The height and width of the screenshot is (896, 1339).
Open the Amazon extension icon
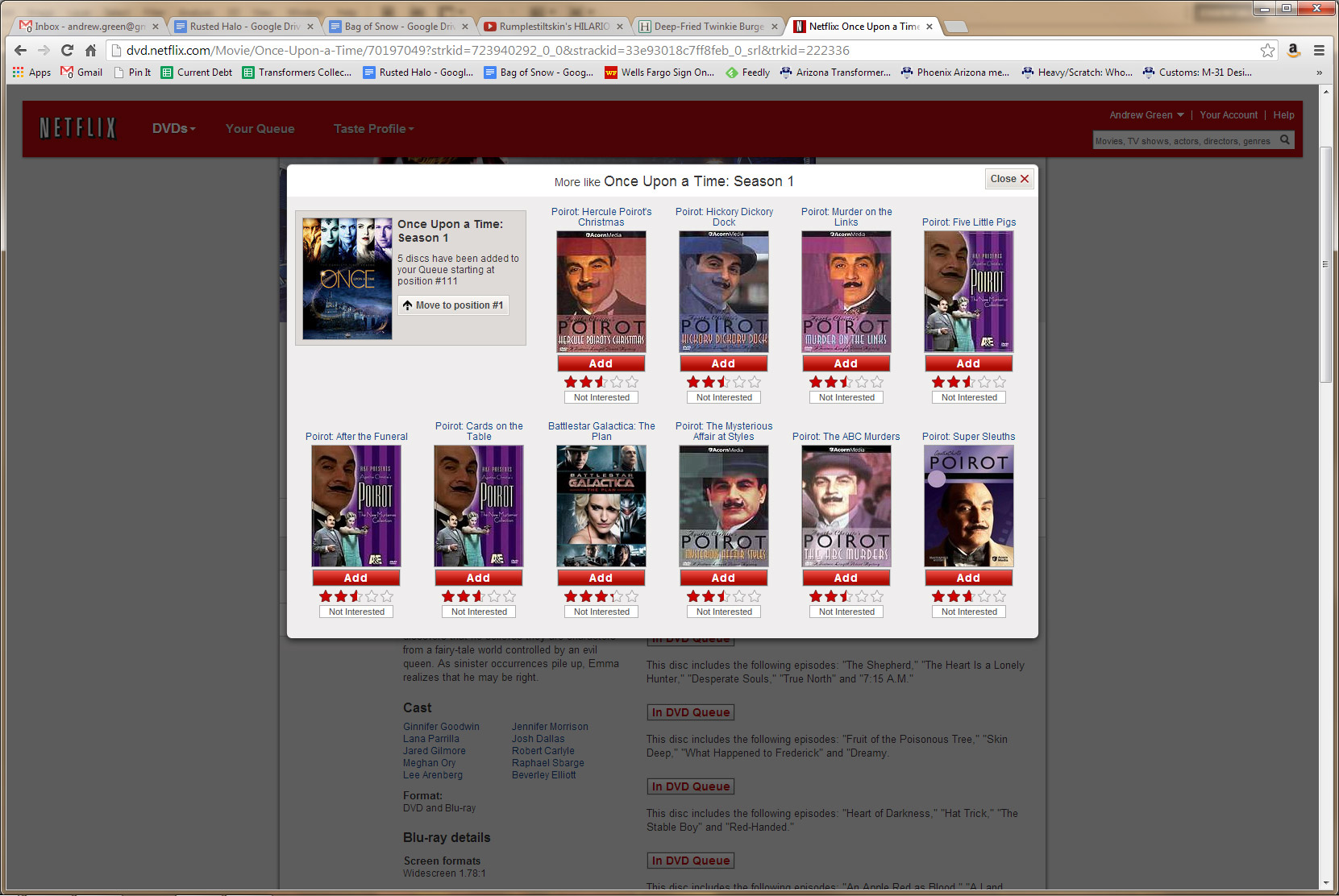coord(1293,50)
